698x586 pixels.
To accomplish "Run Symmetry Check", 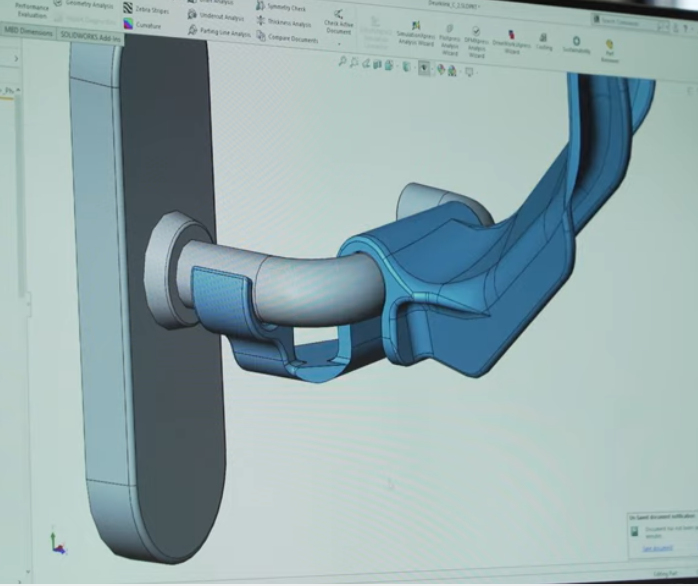I will pos(281,7).
